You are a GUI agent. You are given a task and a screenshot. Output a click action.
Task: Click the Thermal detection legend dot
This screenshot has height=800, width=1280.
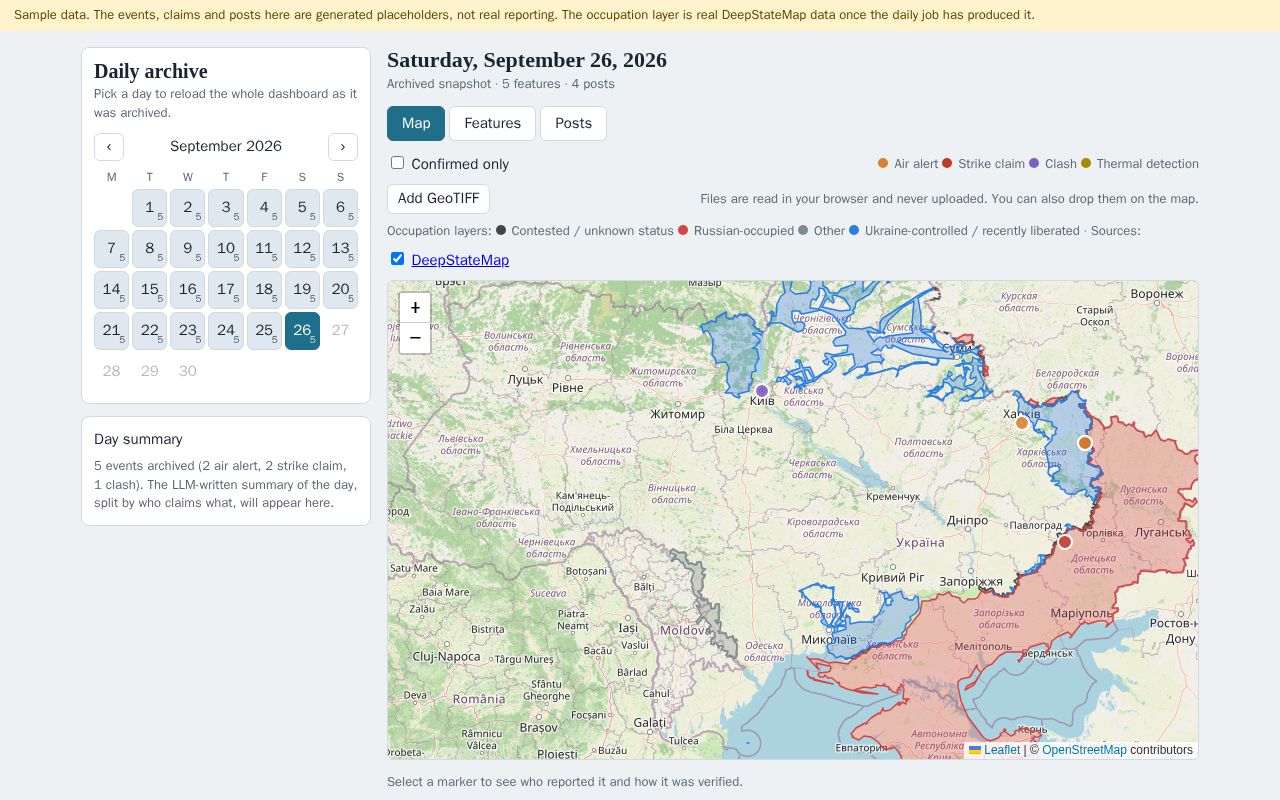click(1085, 163)
